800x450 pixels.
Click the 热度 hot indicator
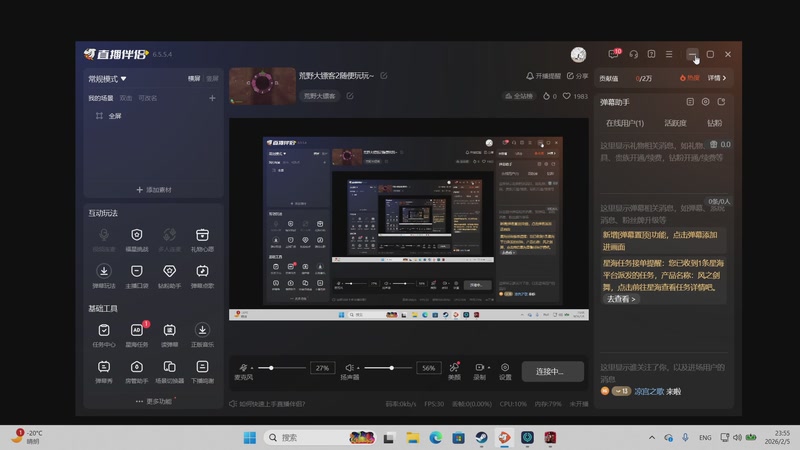click(x=690, y=78)
